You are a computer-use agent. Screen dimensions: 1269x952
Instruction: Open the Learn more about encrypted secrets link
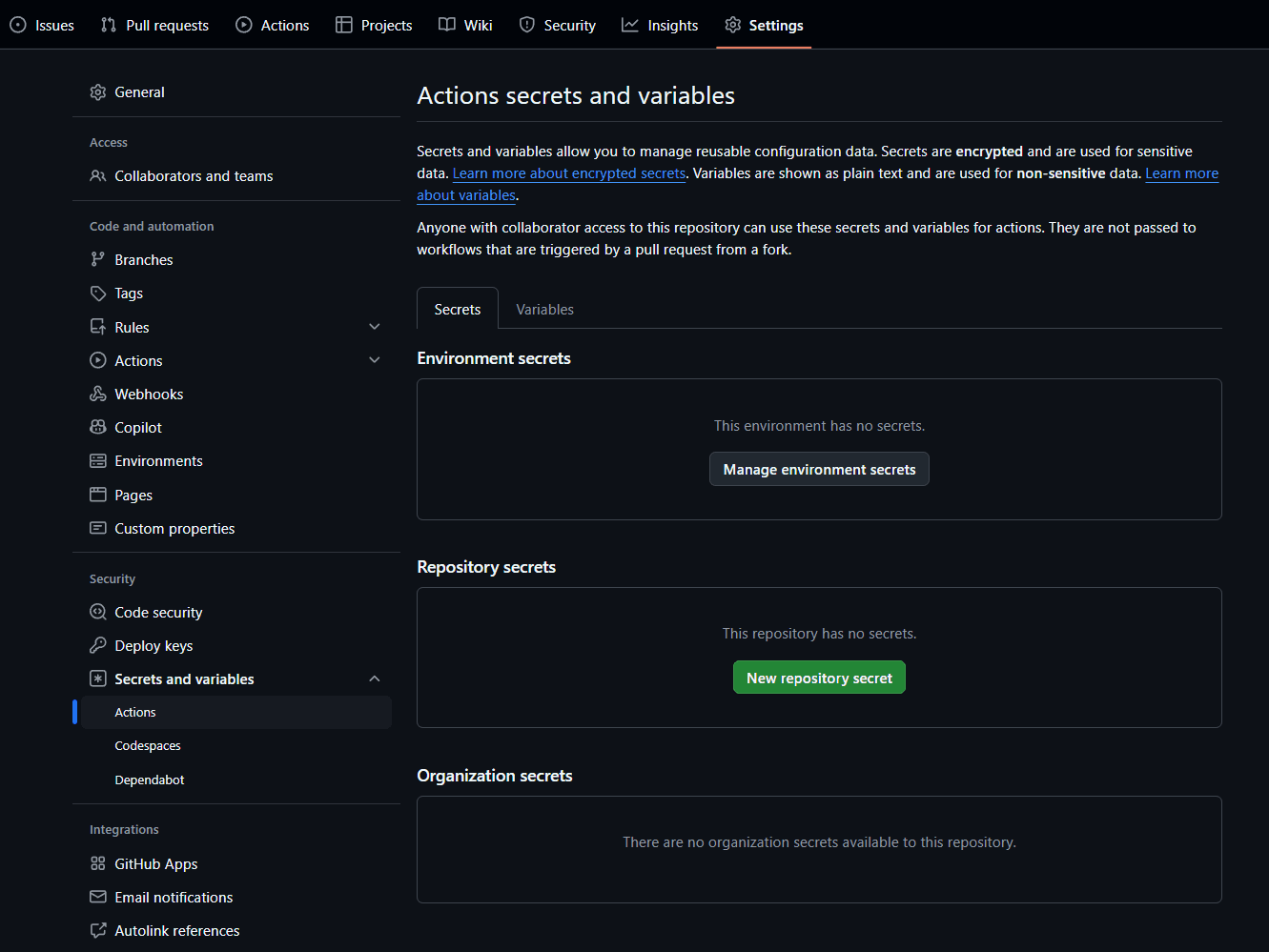pos(568,172)
